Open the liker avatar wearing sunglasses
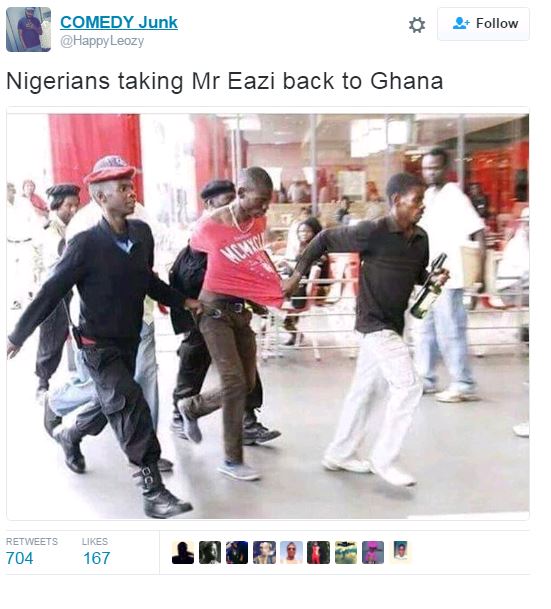The height and width of the screenshot is (609, 551). [x=291, y=552]
